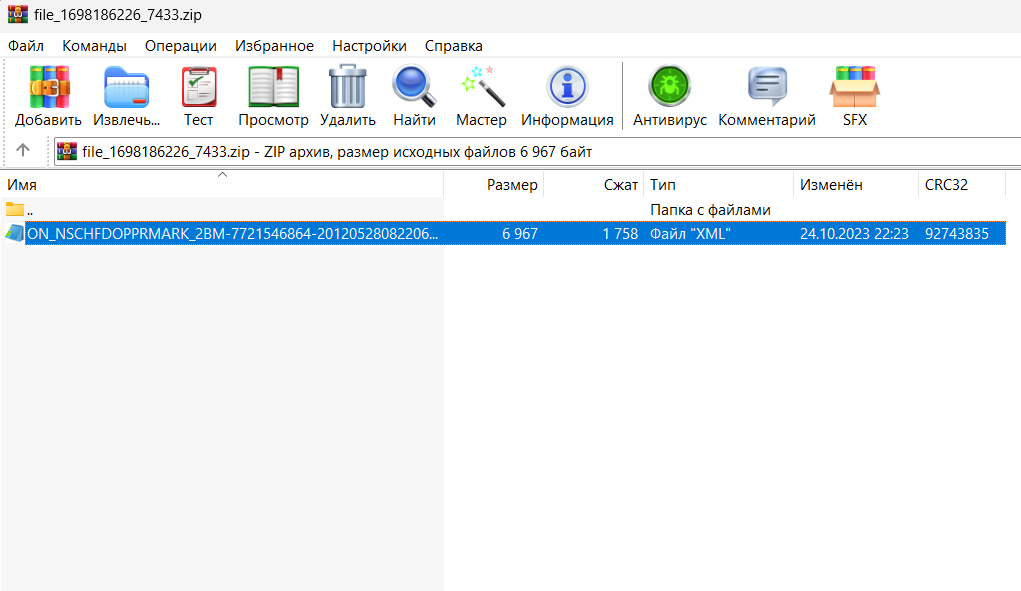Image resolution: width=1021 pixels, height=591 pixels.
Task: Click the archive icon in address bar
Action: (x=67, y=152)
